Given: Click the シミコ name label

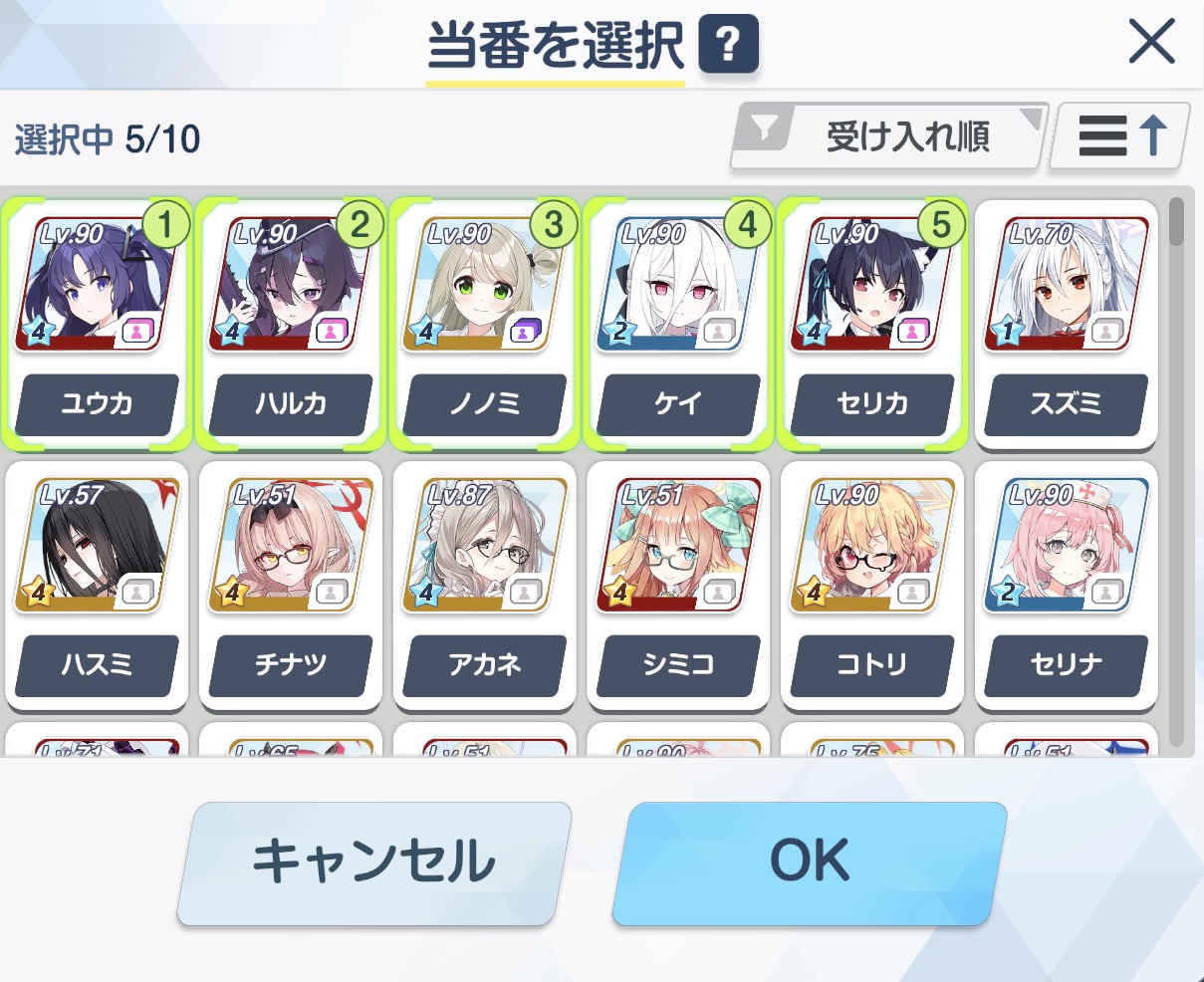Looking at the screenshot, I should tap(678, 664).
